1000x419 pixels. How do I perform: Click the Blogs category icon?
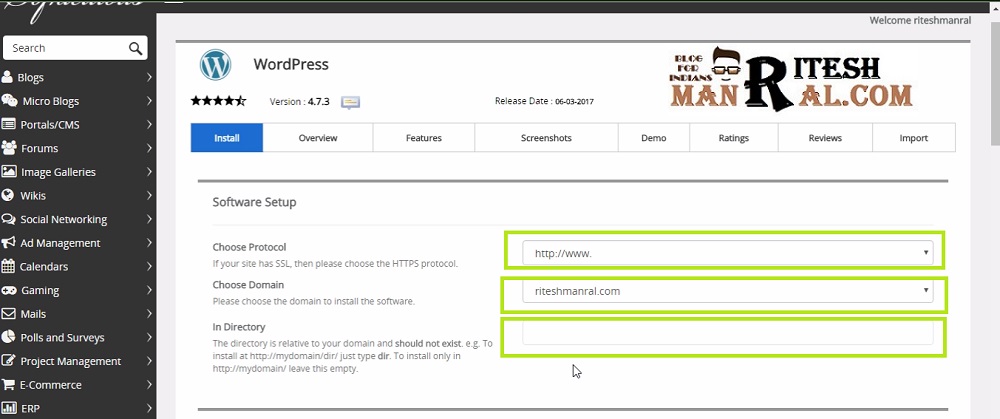pos(7,77)
